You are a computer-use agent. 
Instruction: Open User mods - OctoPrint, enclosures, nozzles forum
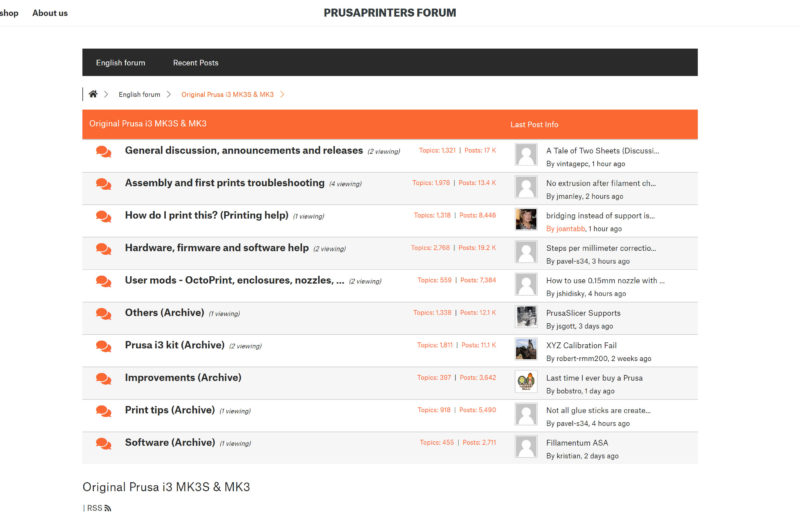tap(234, 280)
